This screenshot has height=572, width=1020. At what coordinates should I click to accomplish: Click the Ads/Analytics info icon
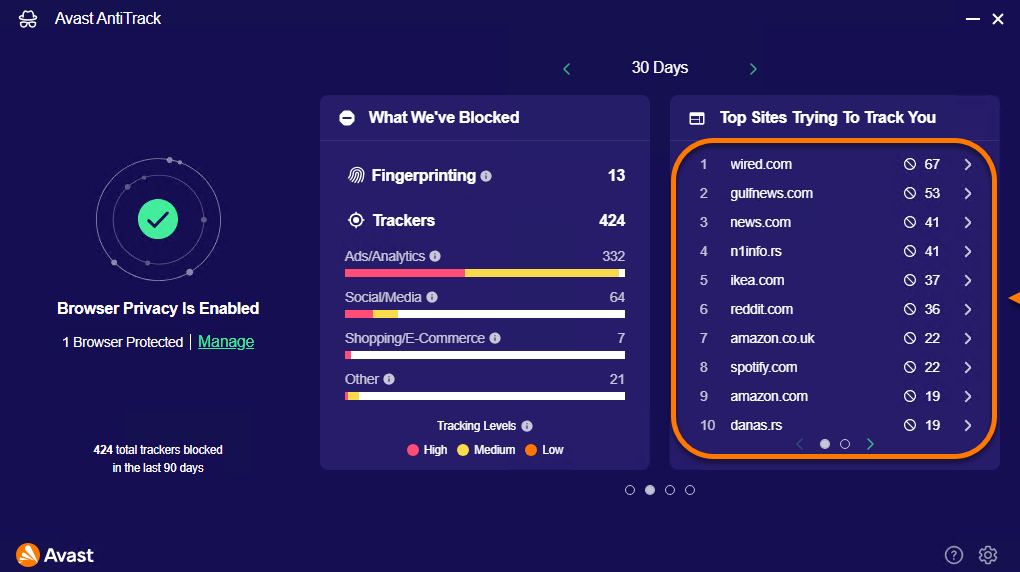coord(435,256)
